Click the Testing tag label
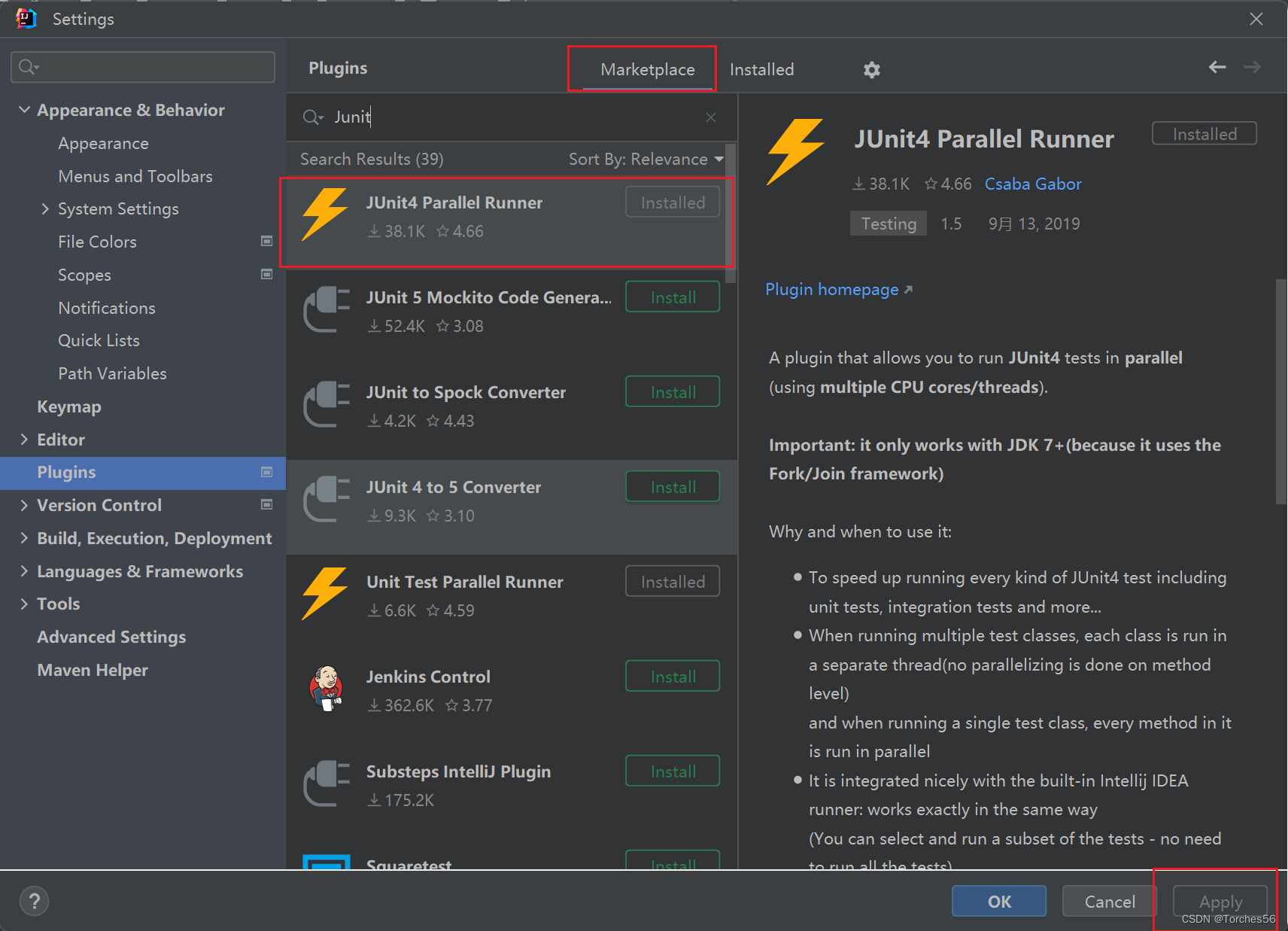The image size is (1288, 931). (x=889, y=224)
